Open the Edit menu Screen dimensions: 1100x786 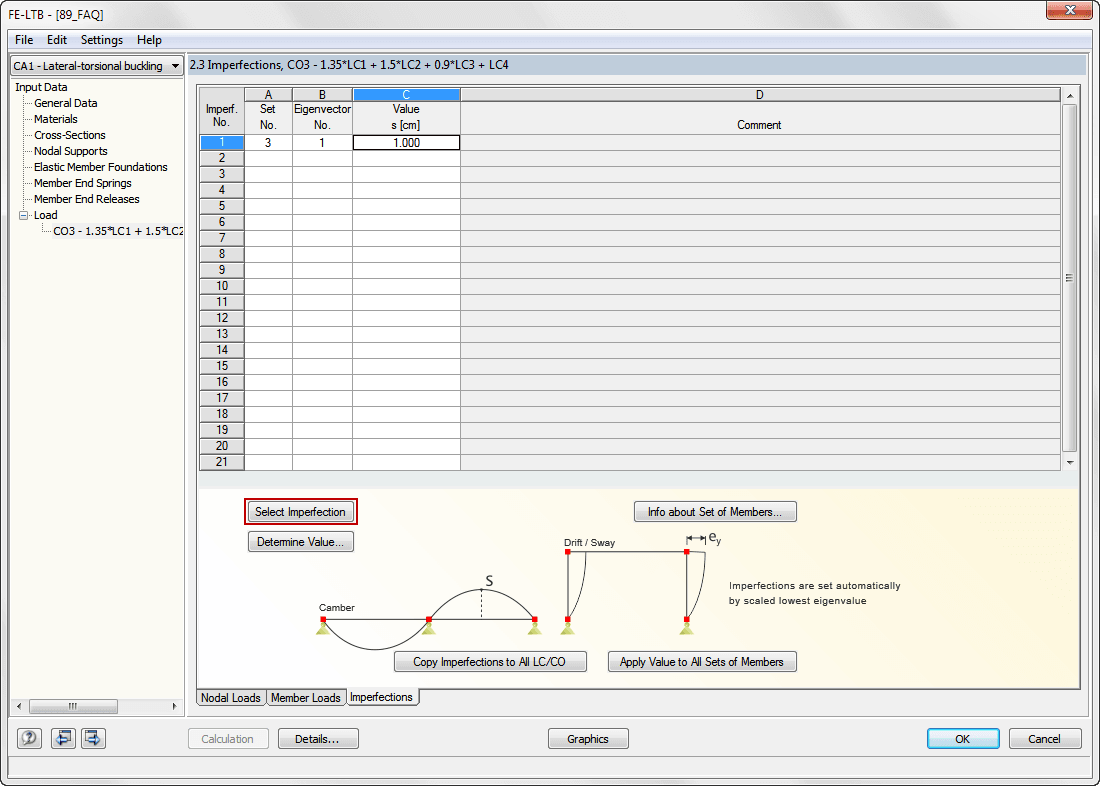(x=57, y=40)
